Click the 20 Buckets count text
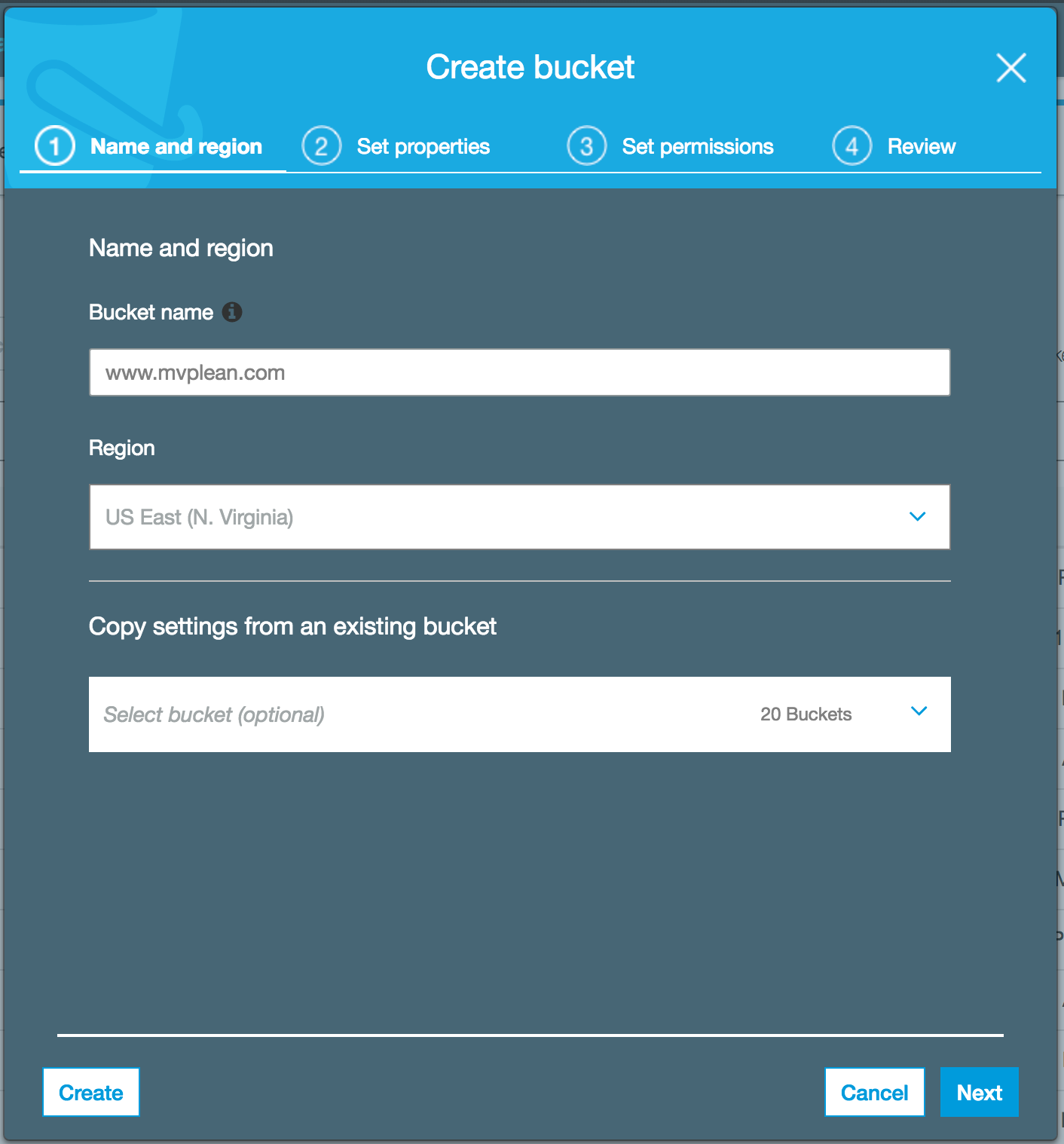1064x1144 pixels. 806,714
